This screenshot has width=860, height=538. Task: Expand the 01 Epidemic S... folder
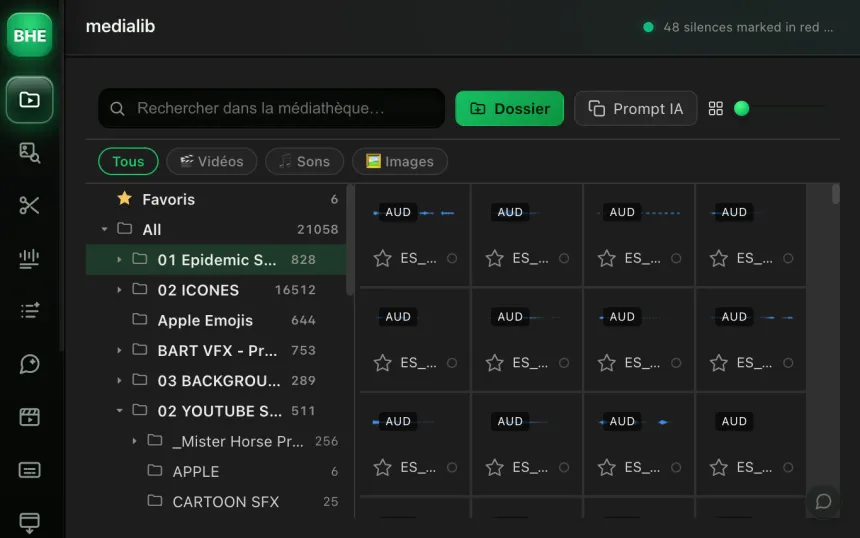click(x=119, y=259)
